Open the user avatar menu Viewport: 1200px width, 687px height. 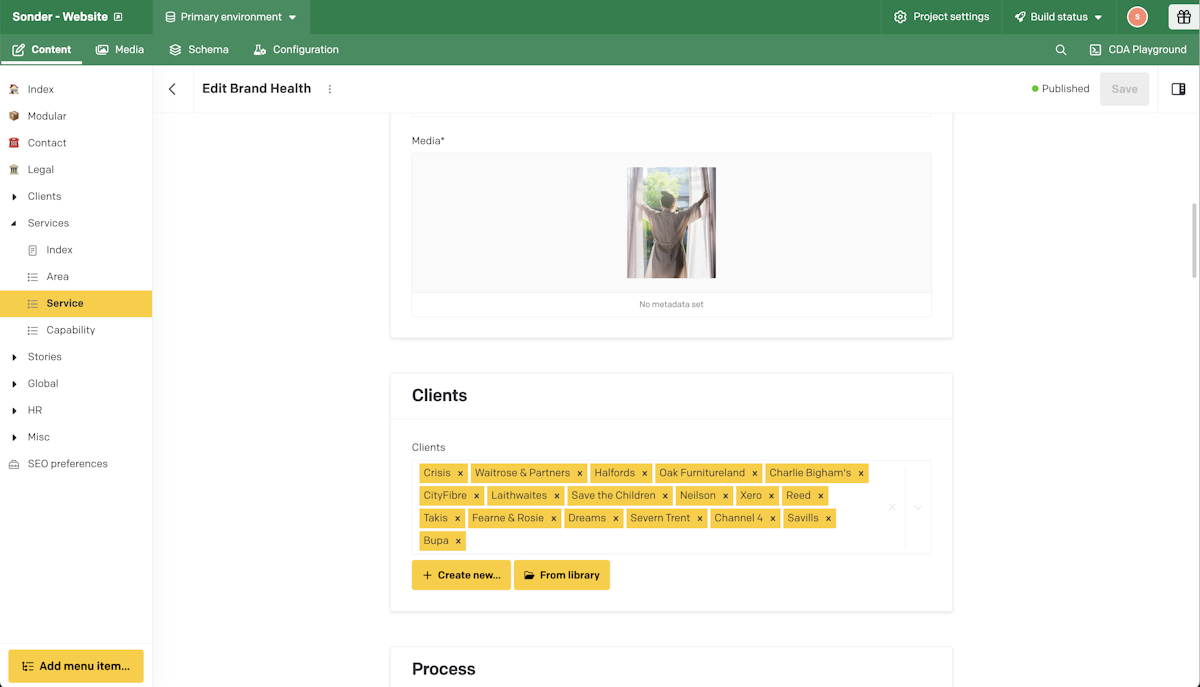click(1137, 17)
